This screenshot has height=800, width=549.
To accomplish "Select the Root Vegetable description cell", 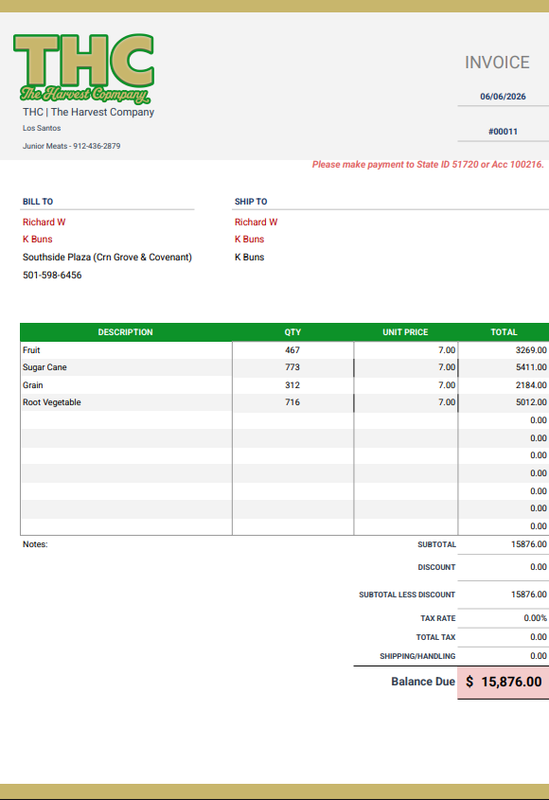I will pos(126,402).
